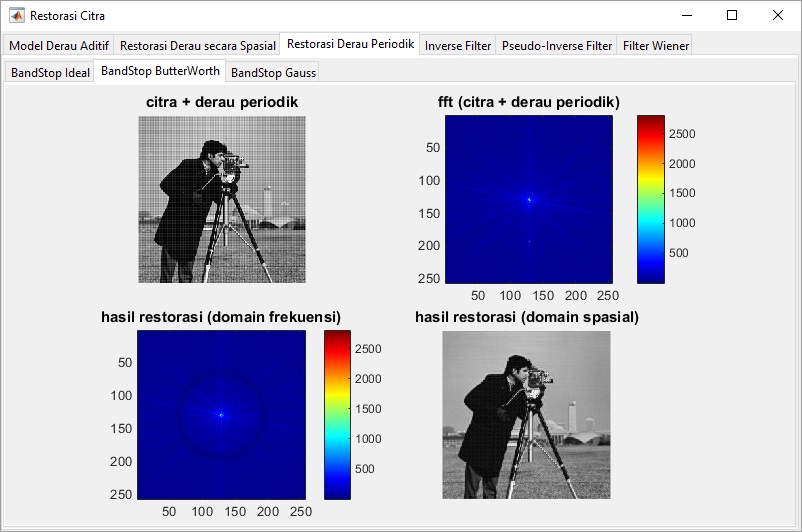Click the colorbar beside hasil restorasi frekuensi

click(x=338, y=415)
